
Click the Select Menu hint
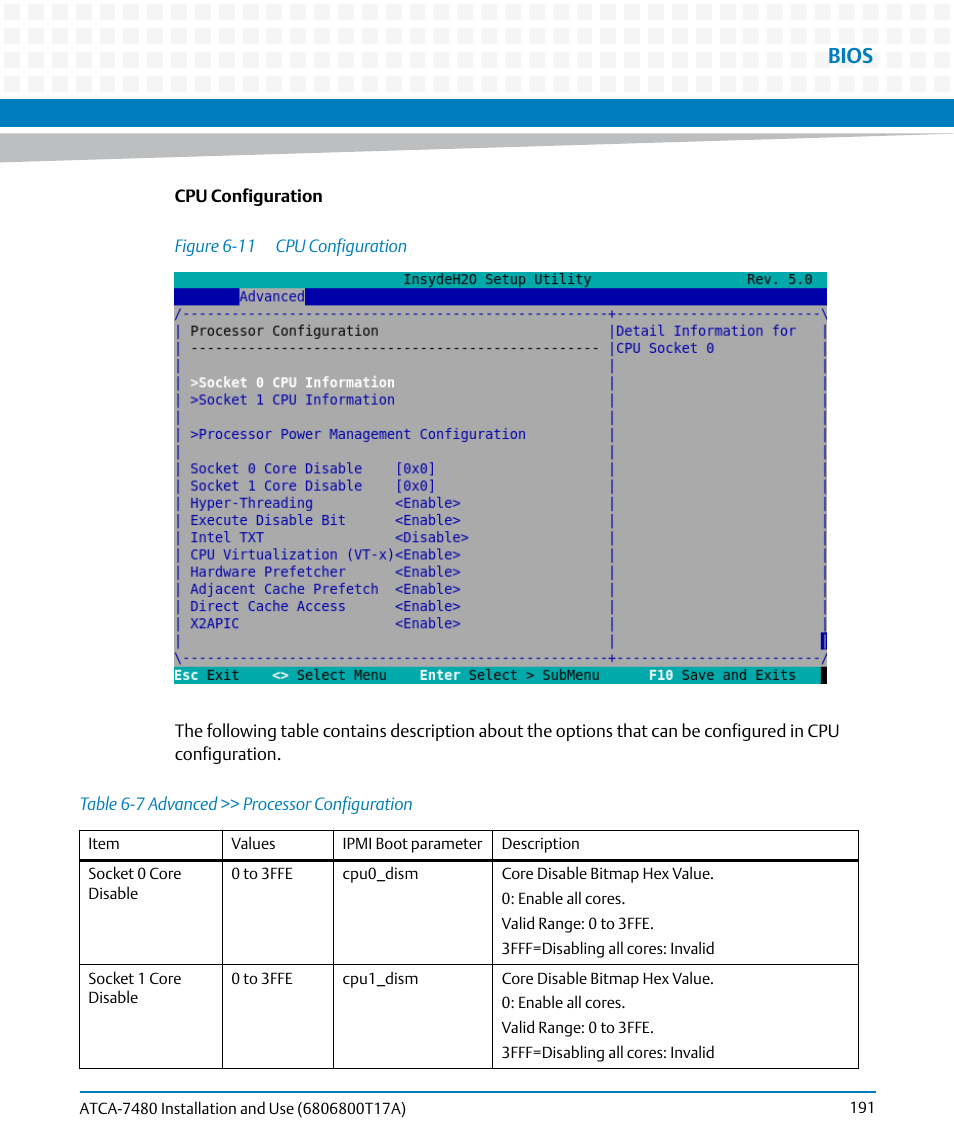pyautogui.click(x=329, y=675)
